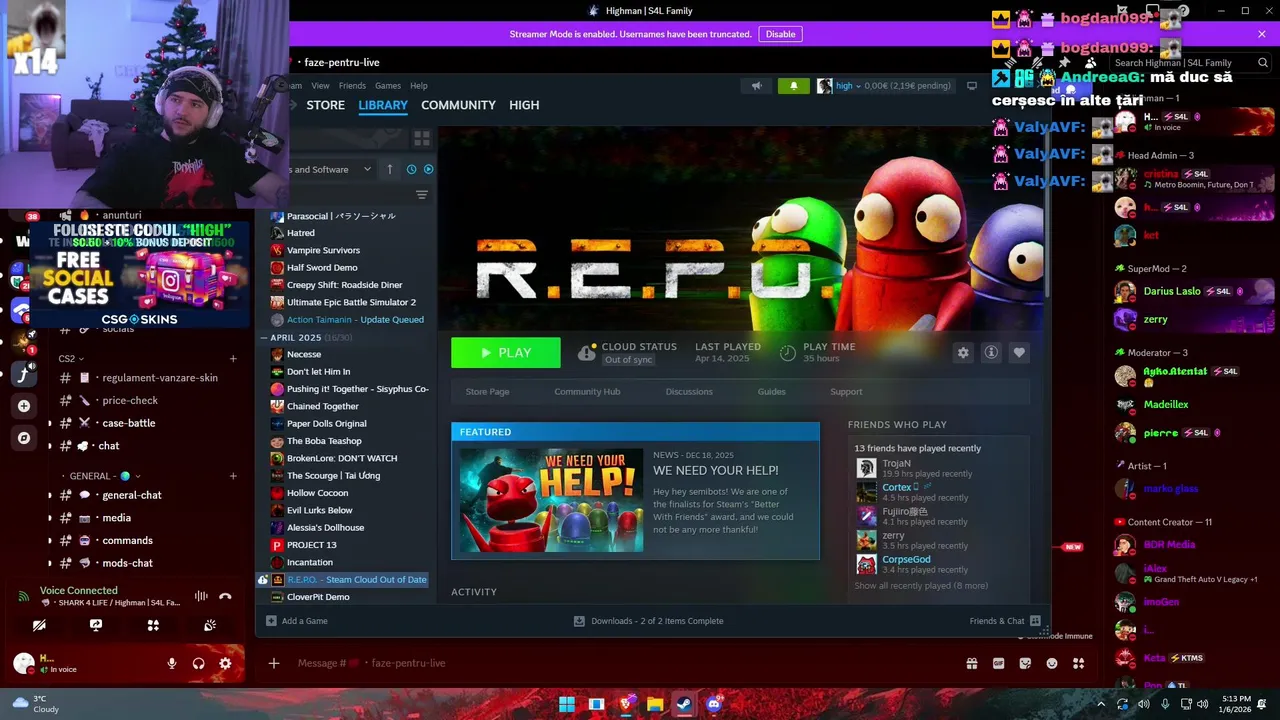
Task: Focus Discord message input field
Action: click(620, 663)
